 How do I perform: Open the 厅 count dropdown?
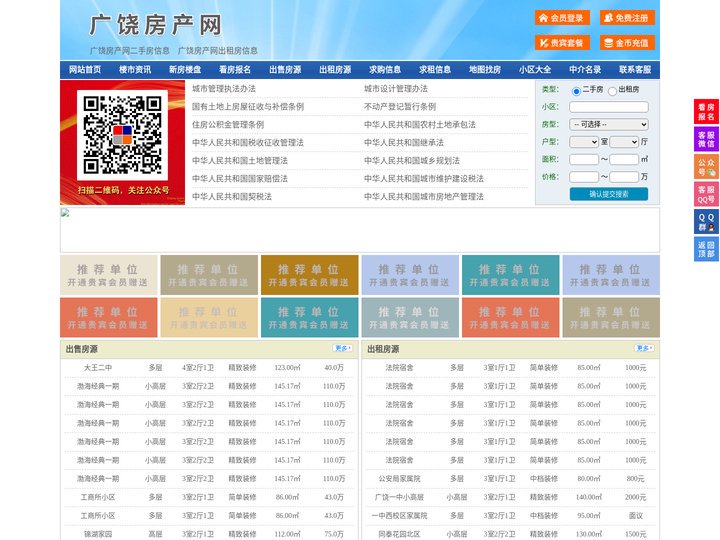click(624, 142)
